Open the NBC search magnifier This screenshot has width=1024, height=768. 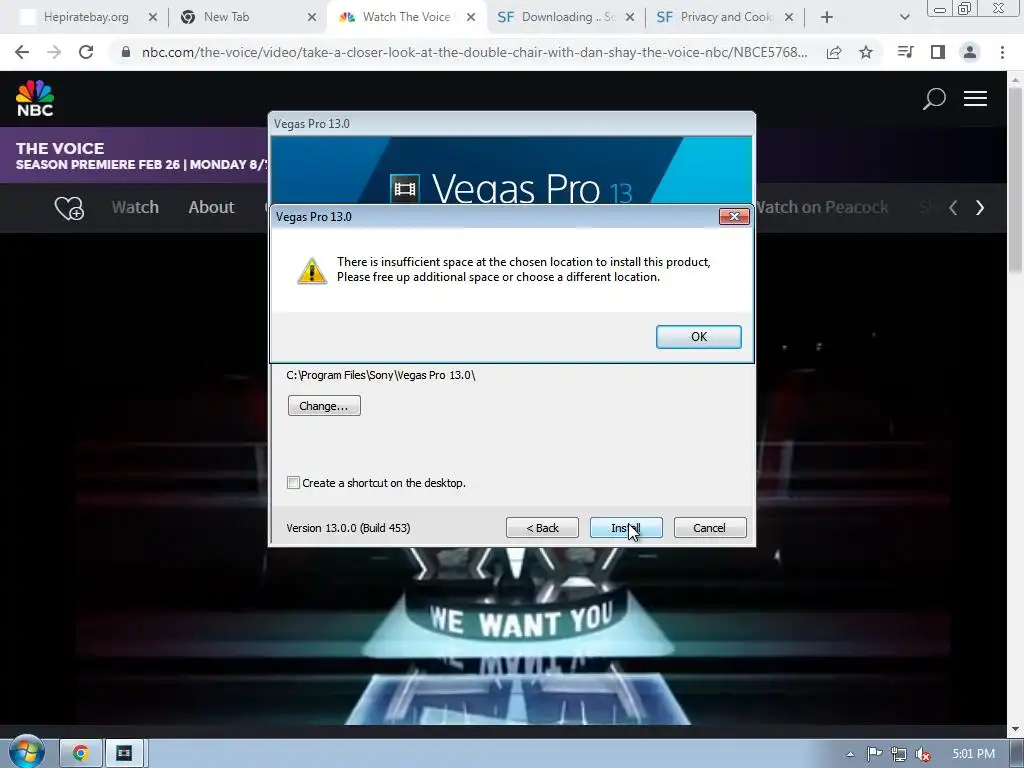934,99
